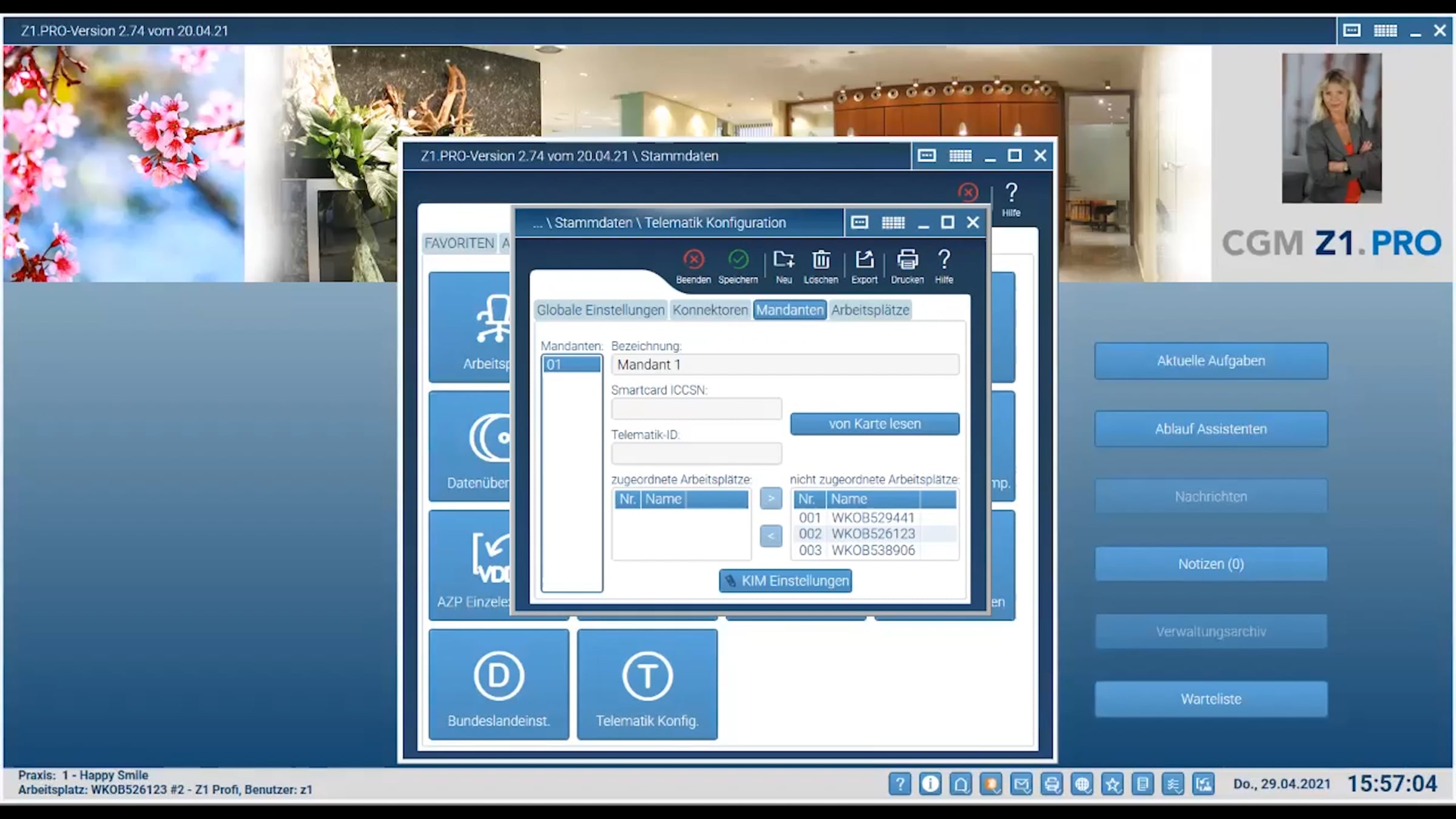Click the Drucken printer icon

(907, 260)
